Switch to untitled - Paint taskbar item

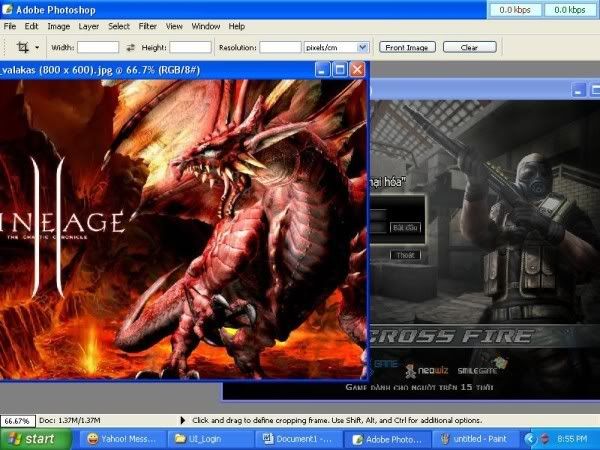474,439
